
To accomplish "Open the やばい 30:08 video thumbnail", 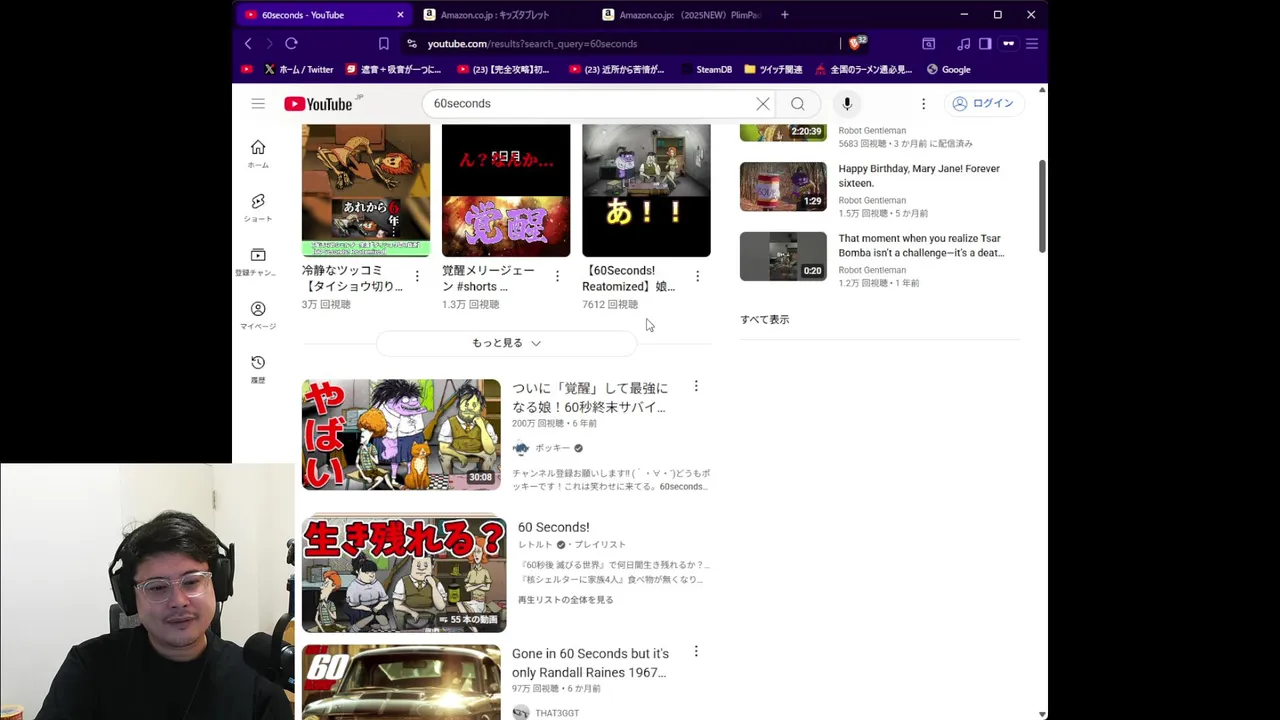I will [401, 434].
